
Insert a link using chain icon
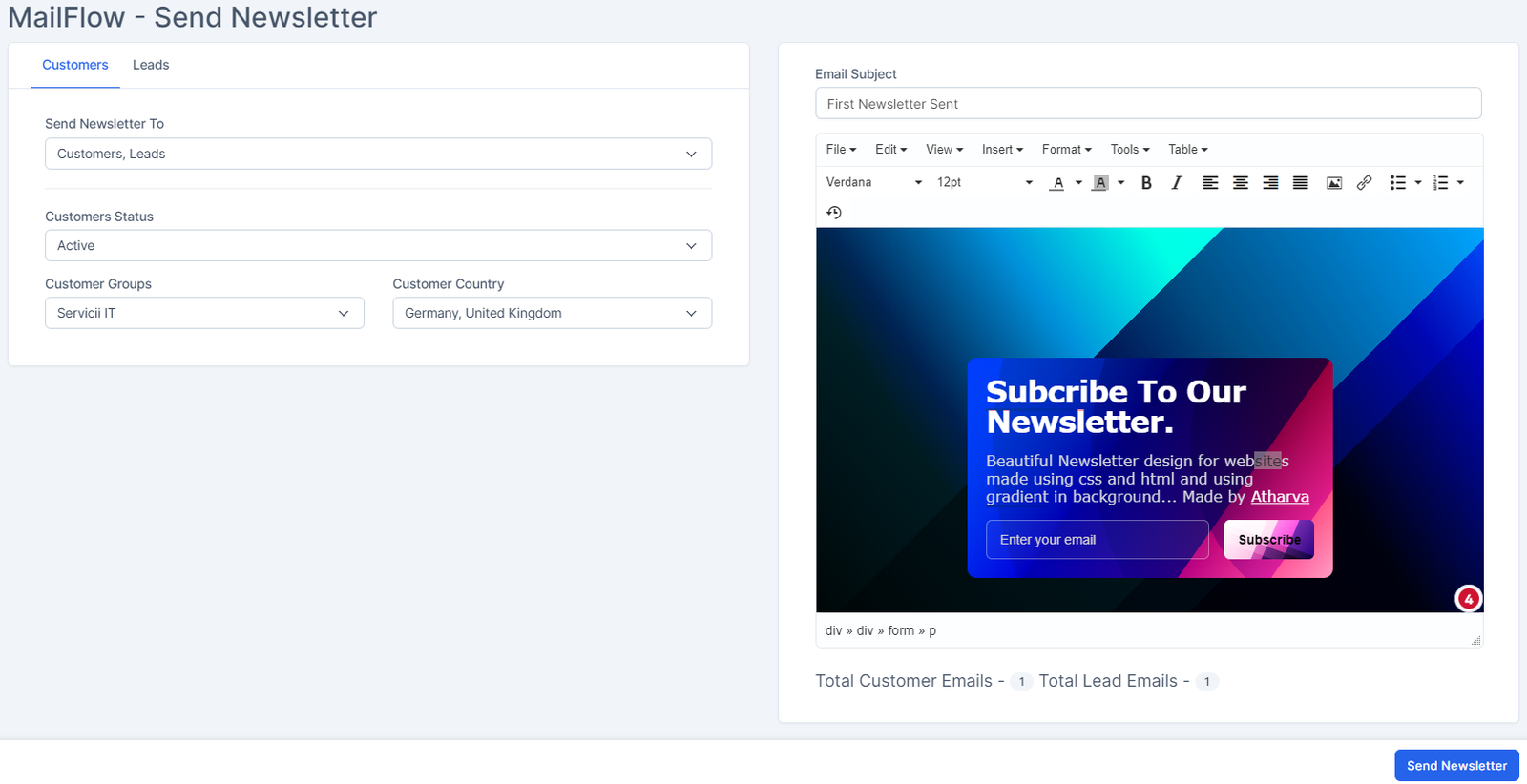pyautogui.click(x=1364, y=183)
